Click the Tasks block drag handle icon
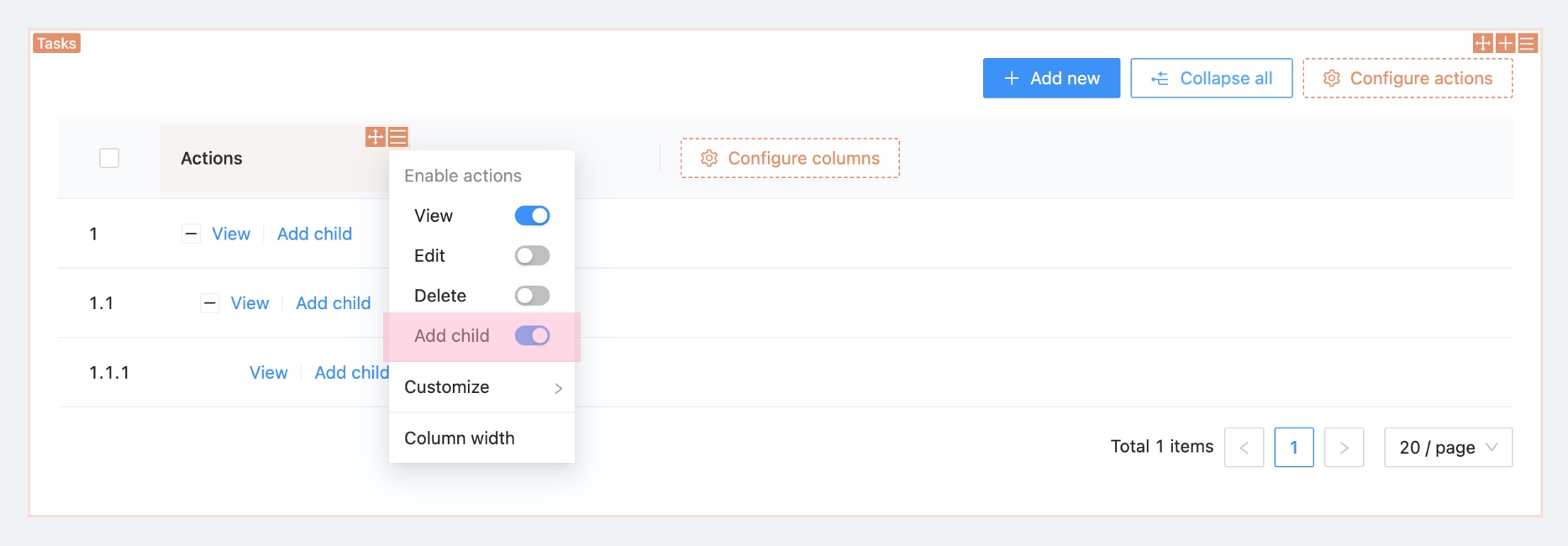The width and height of the screenshot is (1568, 546). click(x=1483, y=43)
